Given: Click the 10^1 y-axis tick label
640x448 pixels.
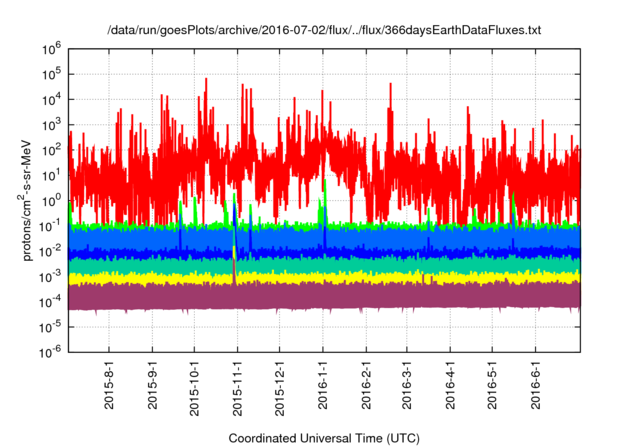Looking at the screenshot, I should click(x=51, y=176).
